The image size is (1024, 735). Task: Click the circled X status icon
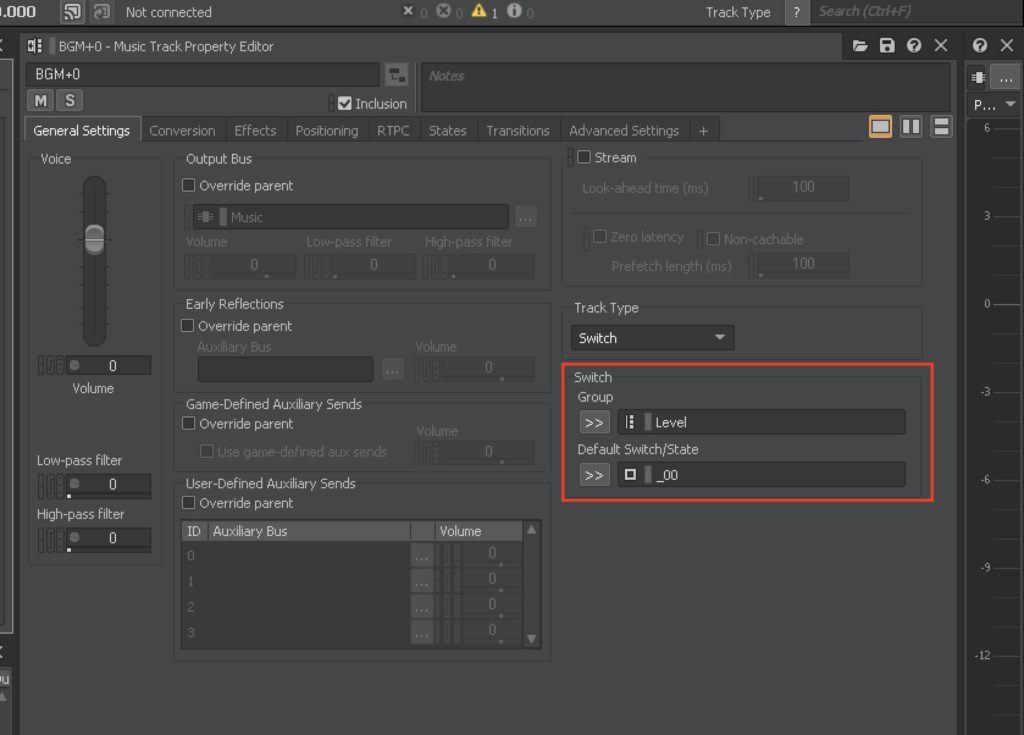tap(443, 11)
